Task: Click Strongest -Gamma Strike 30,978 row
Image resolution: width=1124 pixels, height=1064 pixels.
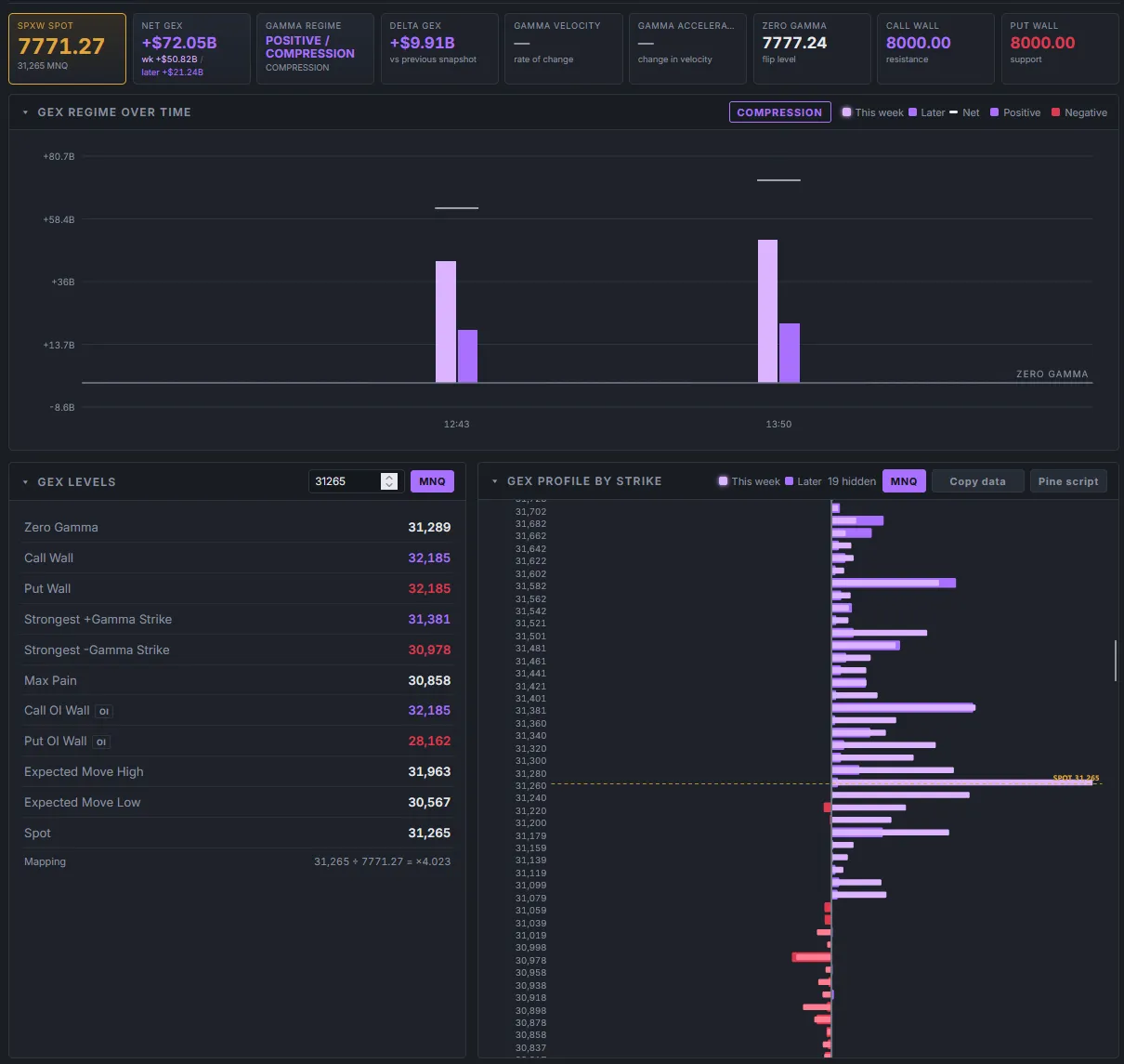Action: pos(238,650)
